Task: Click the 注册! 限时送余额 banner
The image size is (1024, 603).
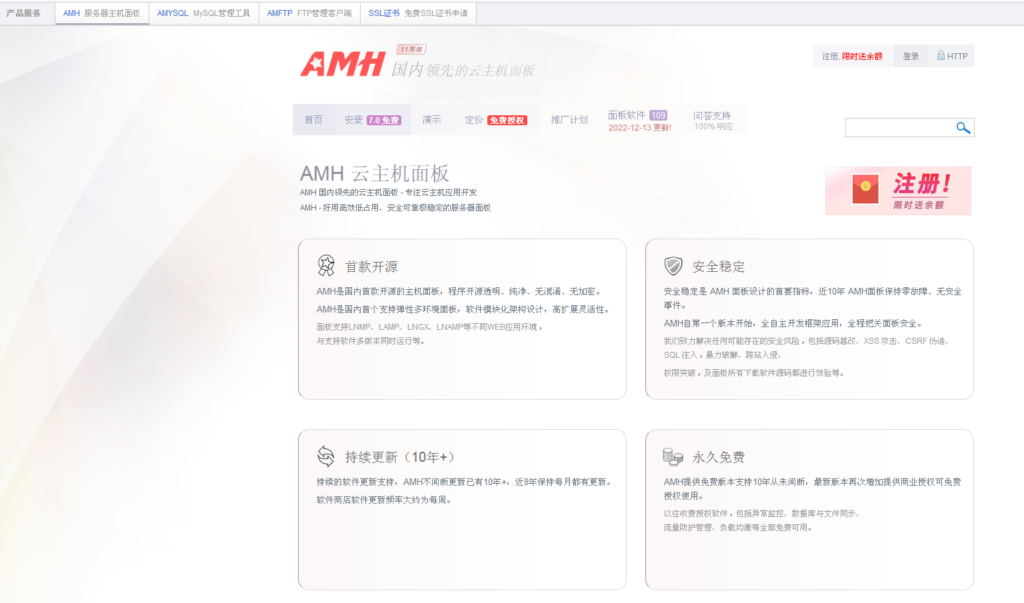Action: point(898,191)
